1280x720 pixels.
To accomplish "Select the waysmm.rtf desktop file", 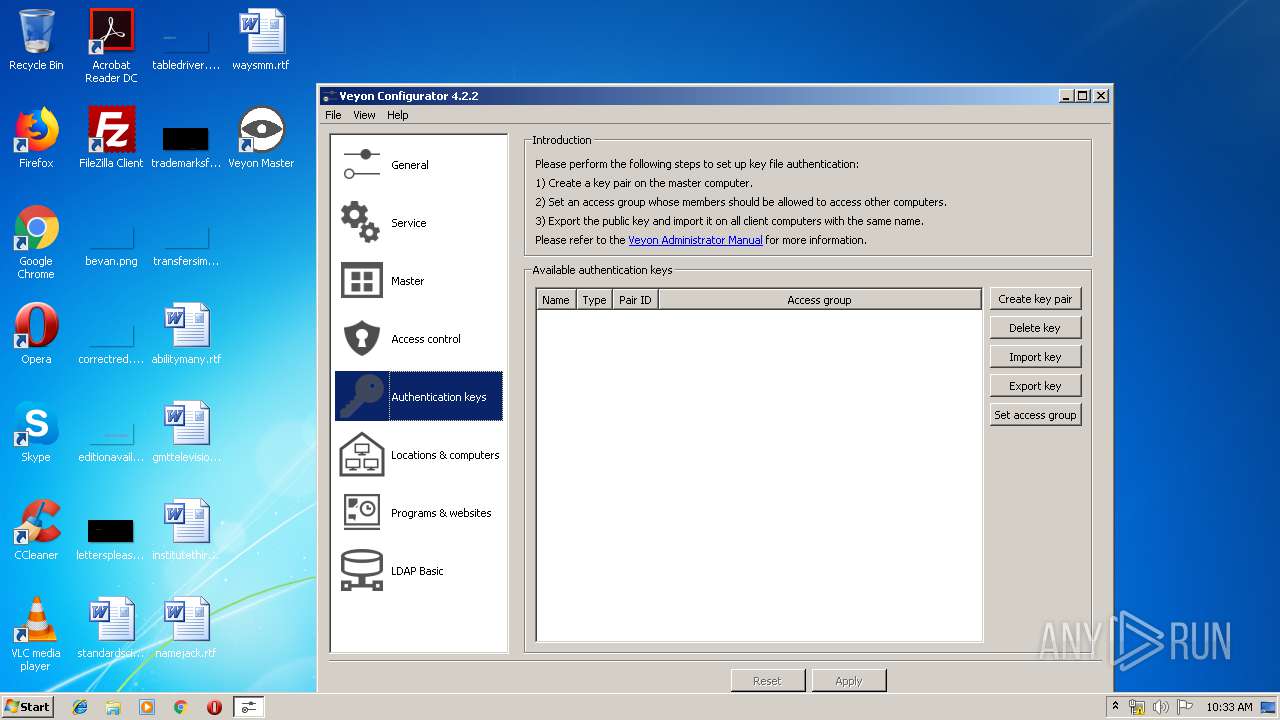I will [x=261, y=40].
